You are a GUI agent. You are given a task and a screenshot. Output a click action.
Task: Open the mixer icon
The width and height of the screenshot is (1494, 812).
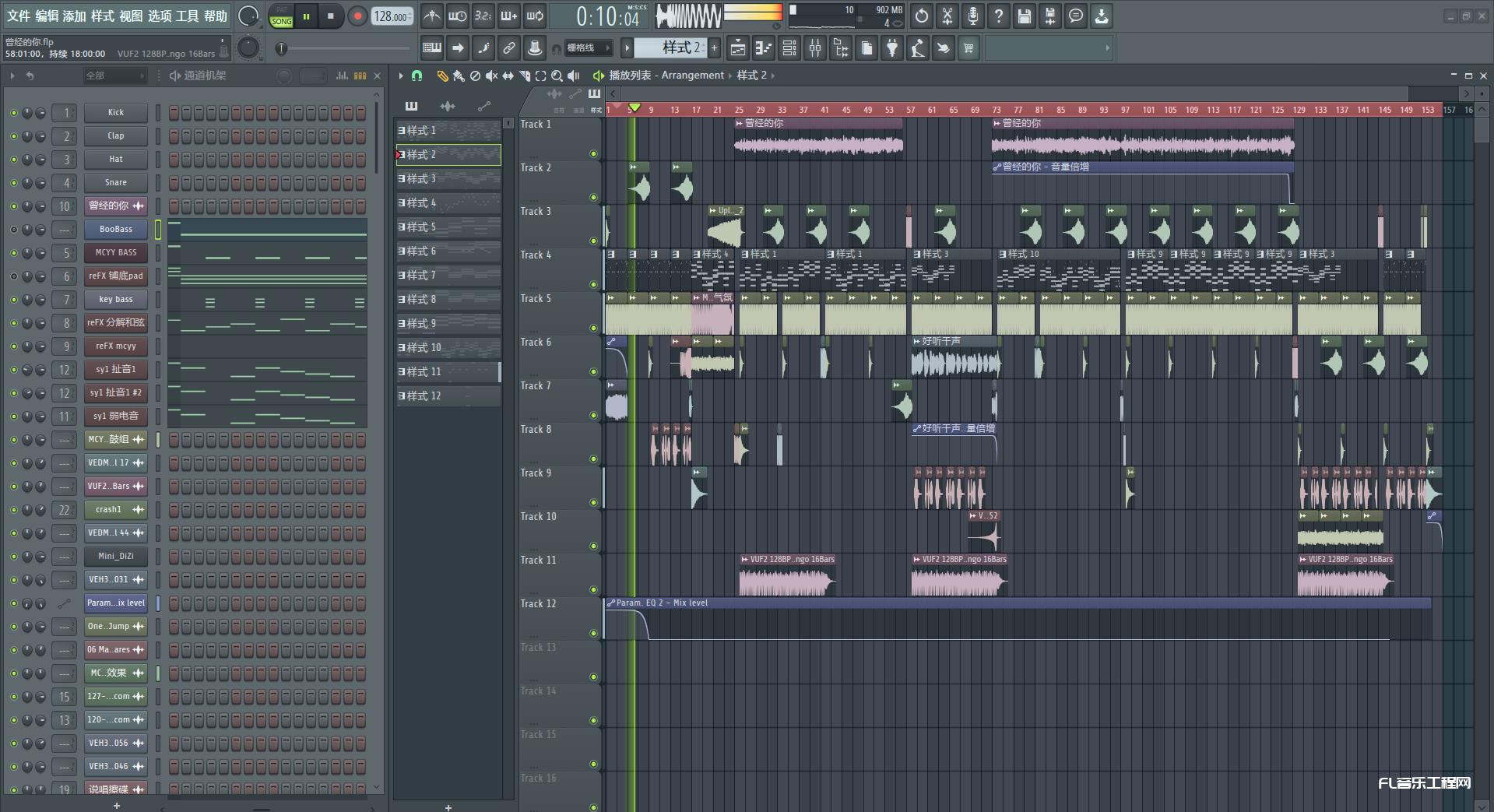[x=815, y=48]
